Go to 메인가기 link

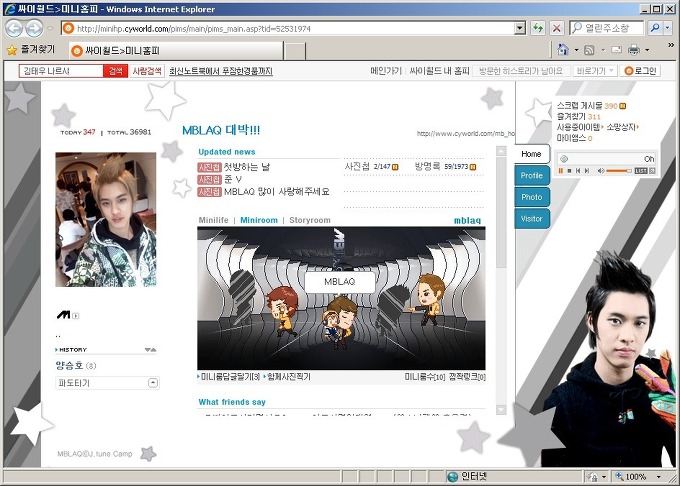pyautogui.click(x=386, y=71)
